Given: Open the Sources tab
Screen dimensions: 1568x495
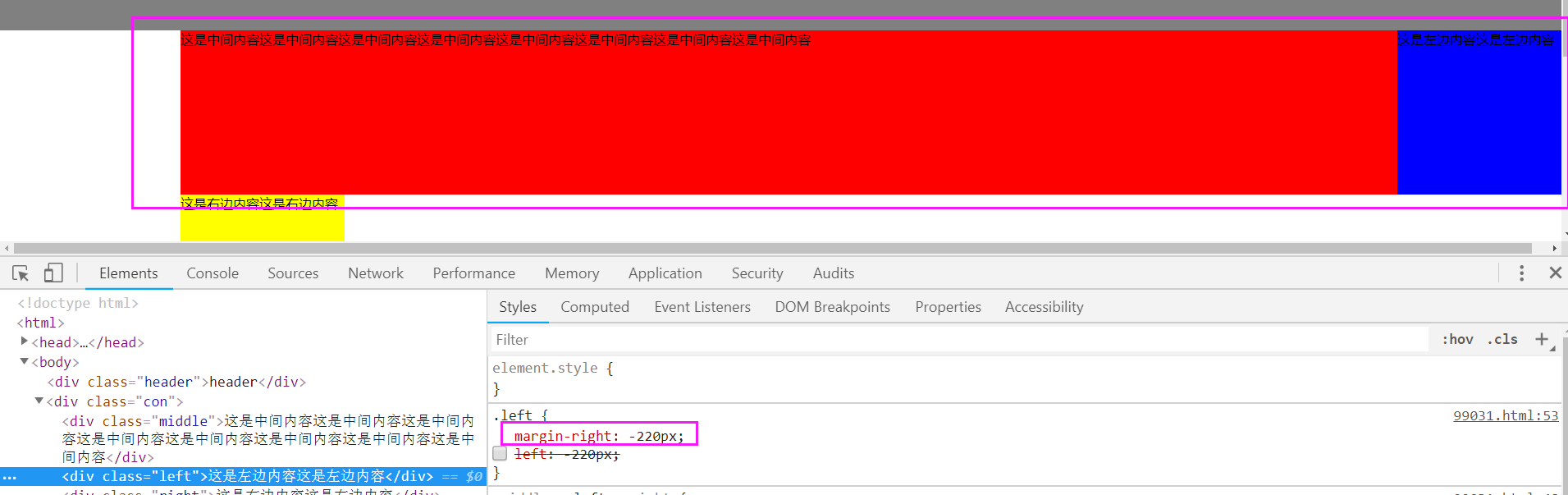Looking at the screenshot, I should pos(293,273).
